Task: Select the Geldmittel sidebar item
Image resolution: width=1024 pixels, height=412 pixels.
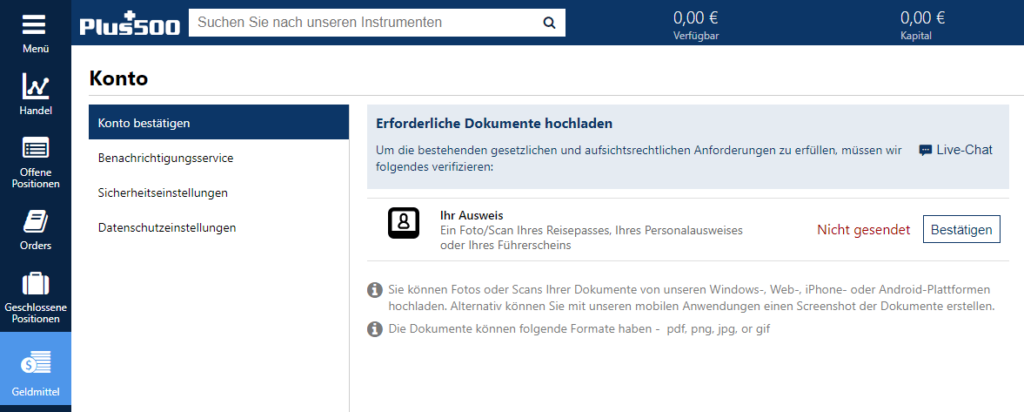Action: coord(35,368)
